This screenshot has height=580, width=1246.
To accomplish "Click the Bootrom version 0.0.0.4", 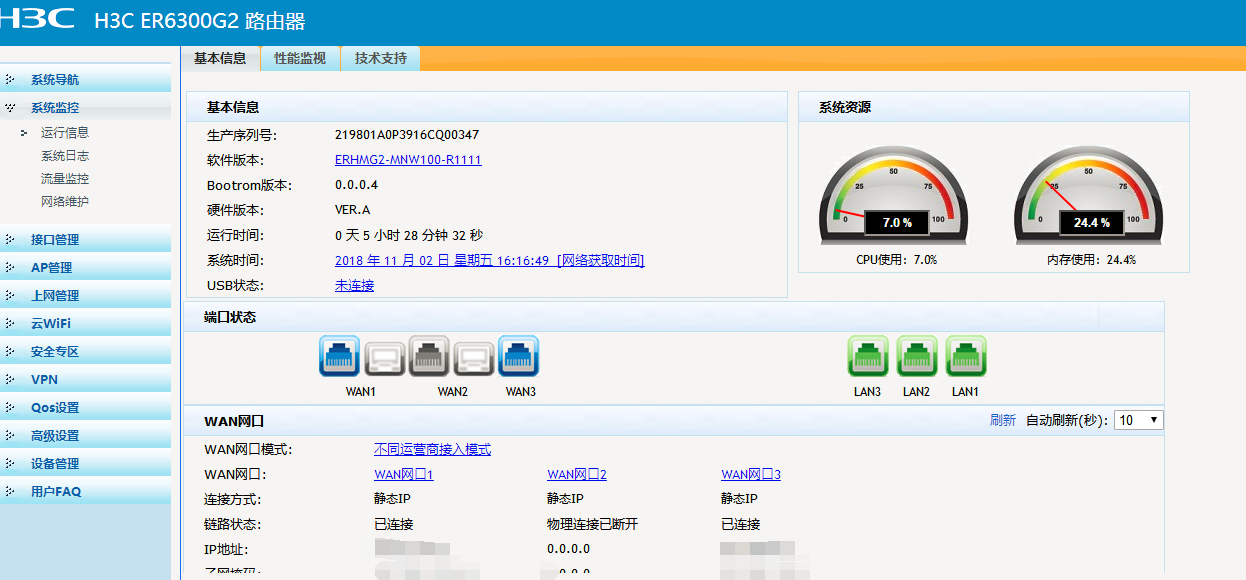I will 357,185.
